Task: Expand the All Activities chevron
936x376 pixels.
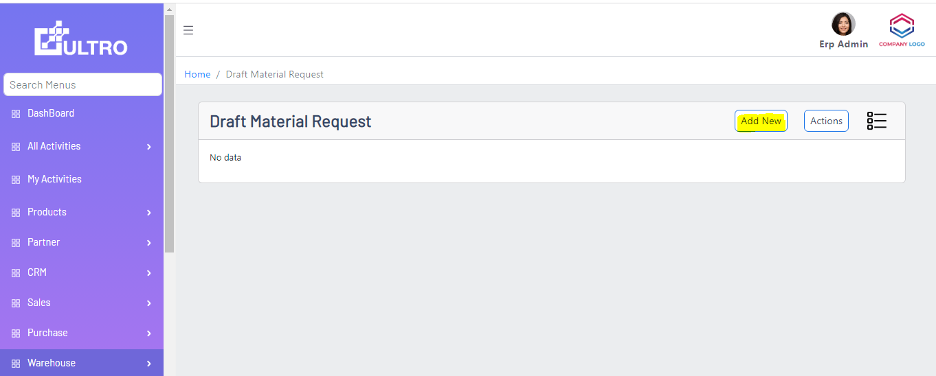Action: (149, 147)
